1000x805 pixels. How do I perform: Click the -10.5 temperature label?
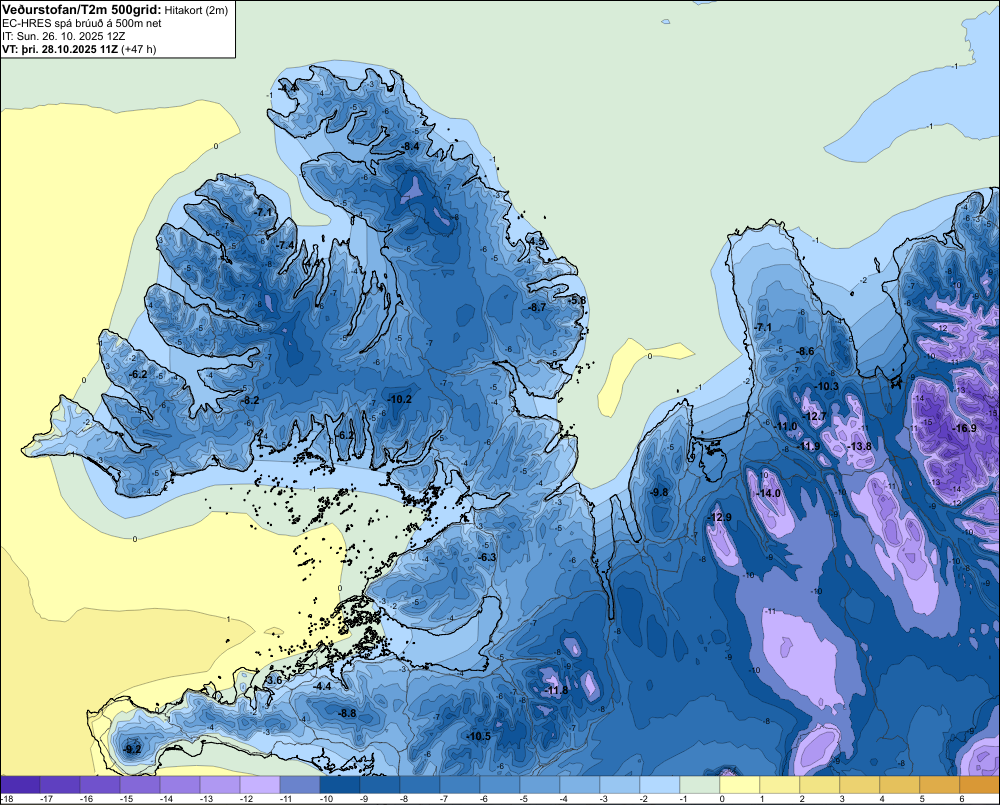[479, 736]
